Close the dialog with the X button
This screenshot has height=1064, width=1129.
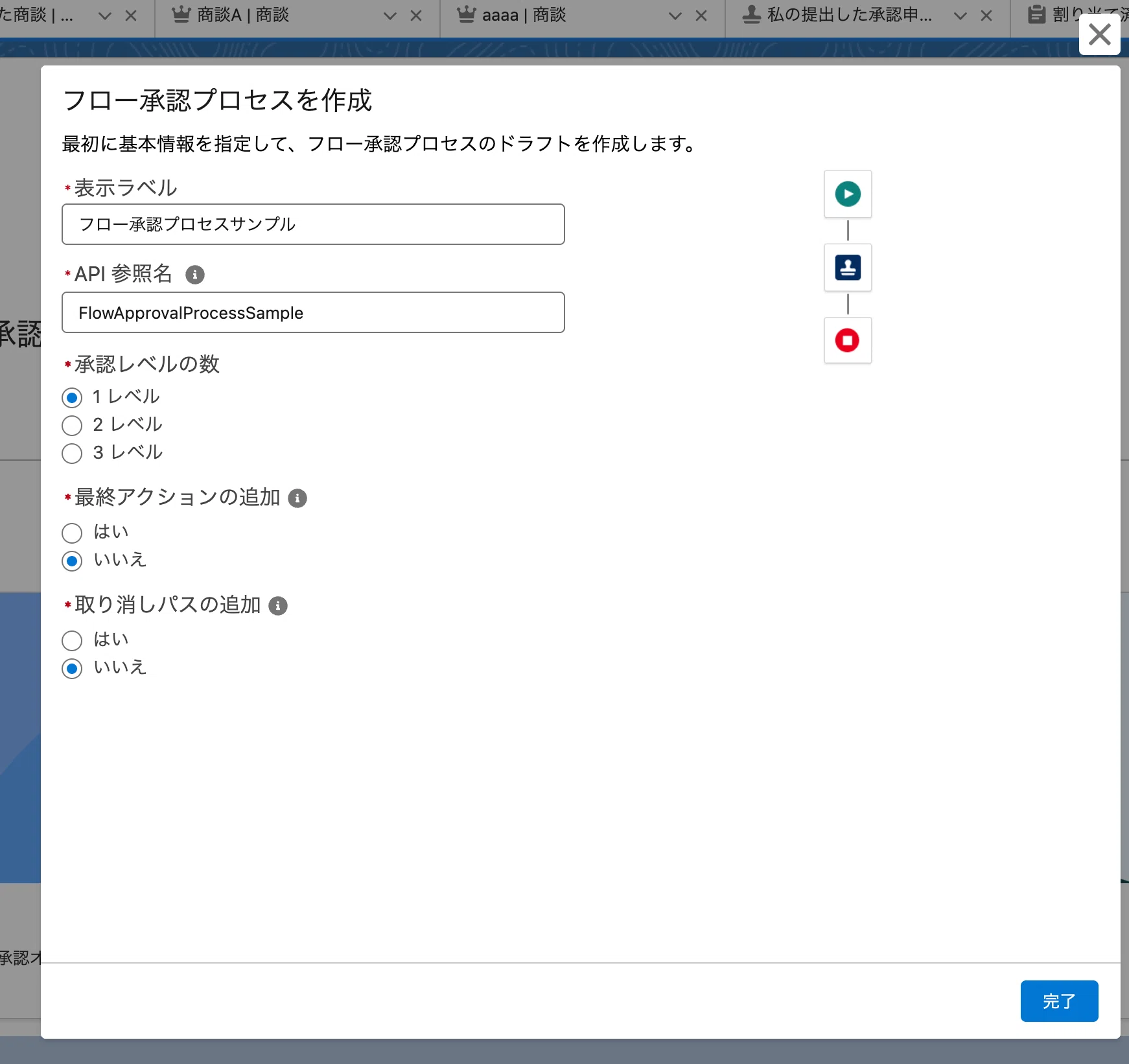(1099, 34)
